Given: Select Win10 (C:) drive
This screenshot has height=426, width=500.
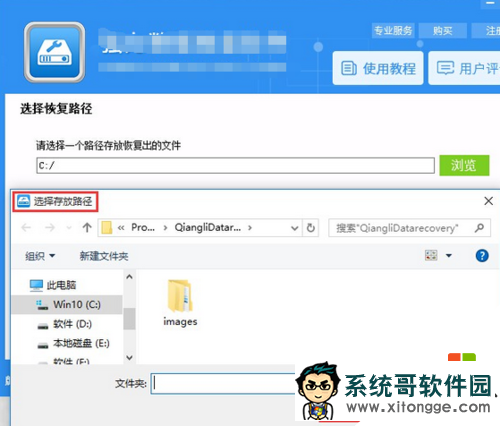Looking at the screenshot, I should tap(67, 304).
